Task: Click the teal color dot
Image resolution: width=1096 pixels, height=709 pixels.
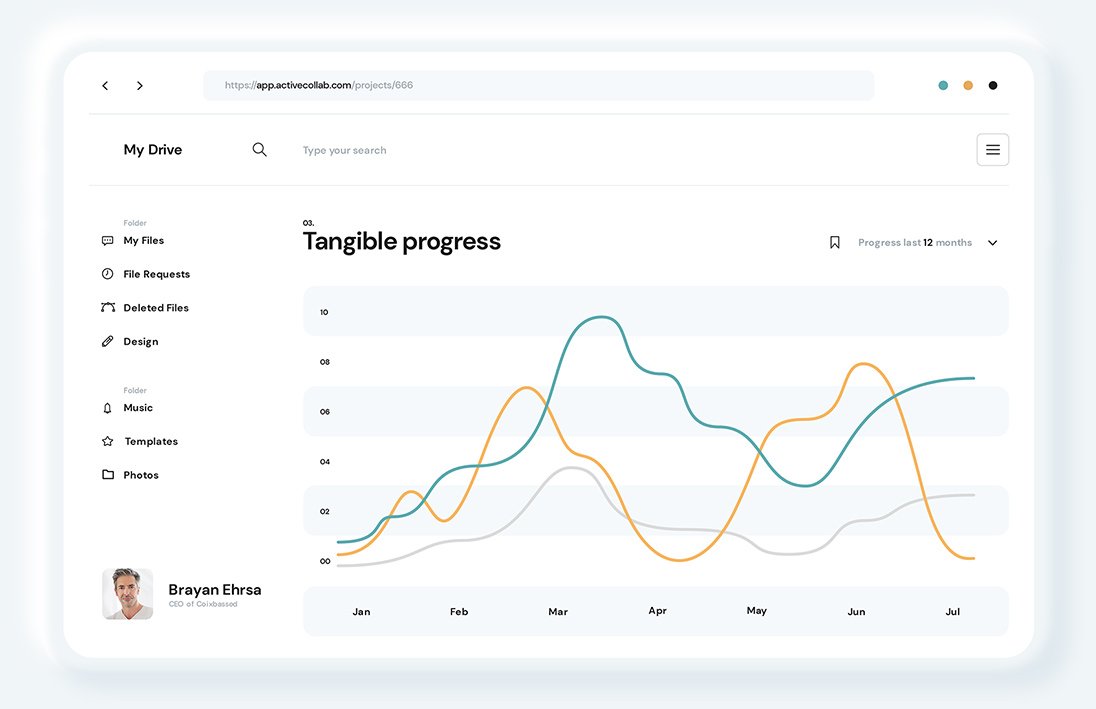Action: (x=943, y=86)
